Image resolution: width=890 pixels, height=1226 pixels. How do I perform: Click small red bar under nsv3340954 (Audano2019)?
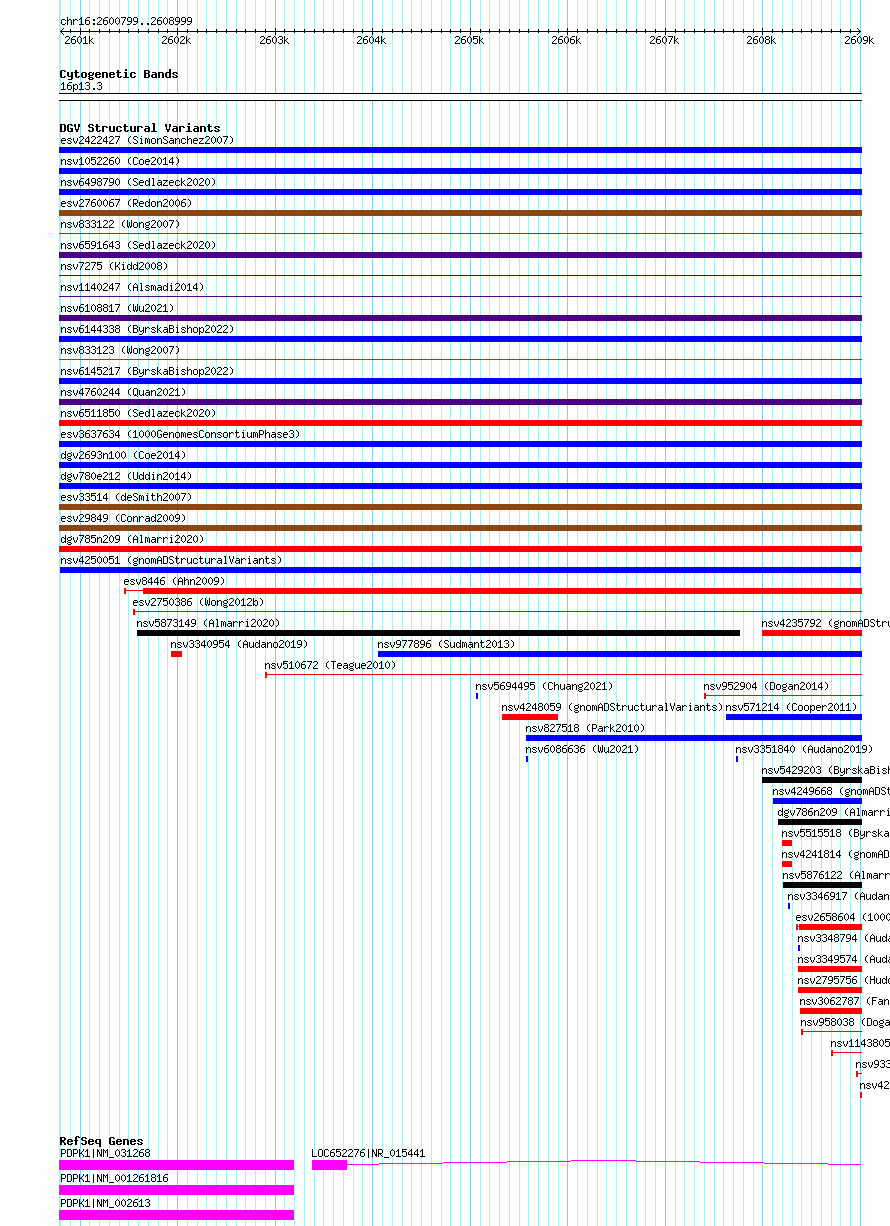(176, 654)
